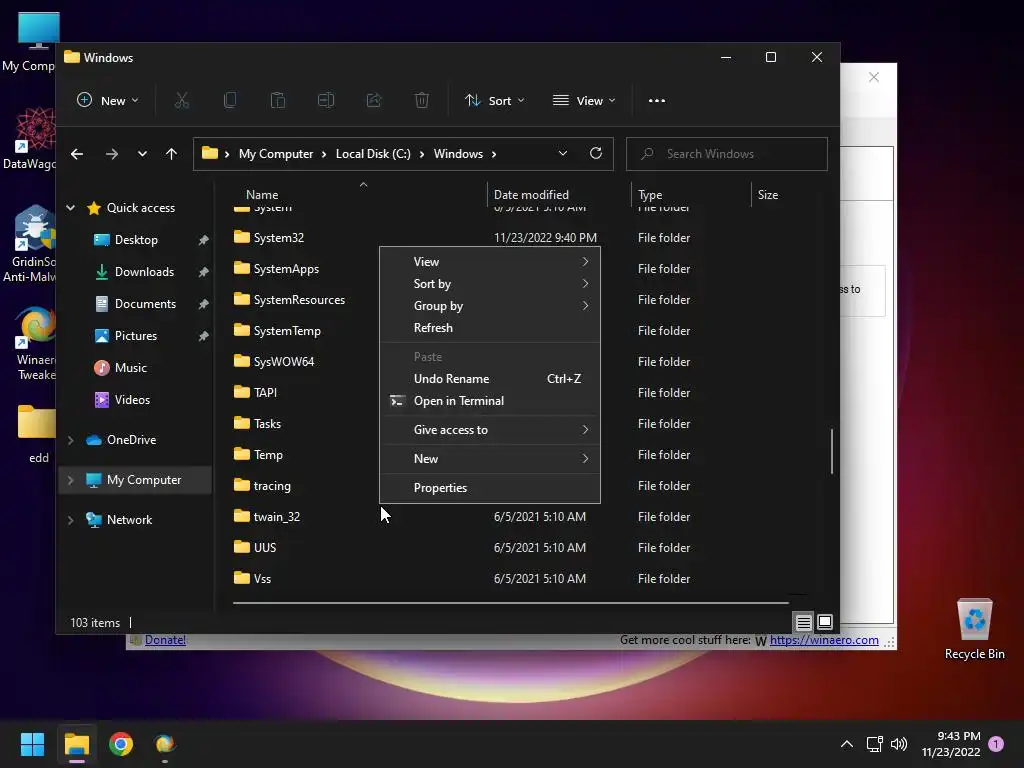Open the volume control in system tray
The height and width of the screenshot is (768, 1024).
point(899,744)
